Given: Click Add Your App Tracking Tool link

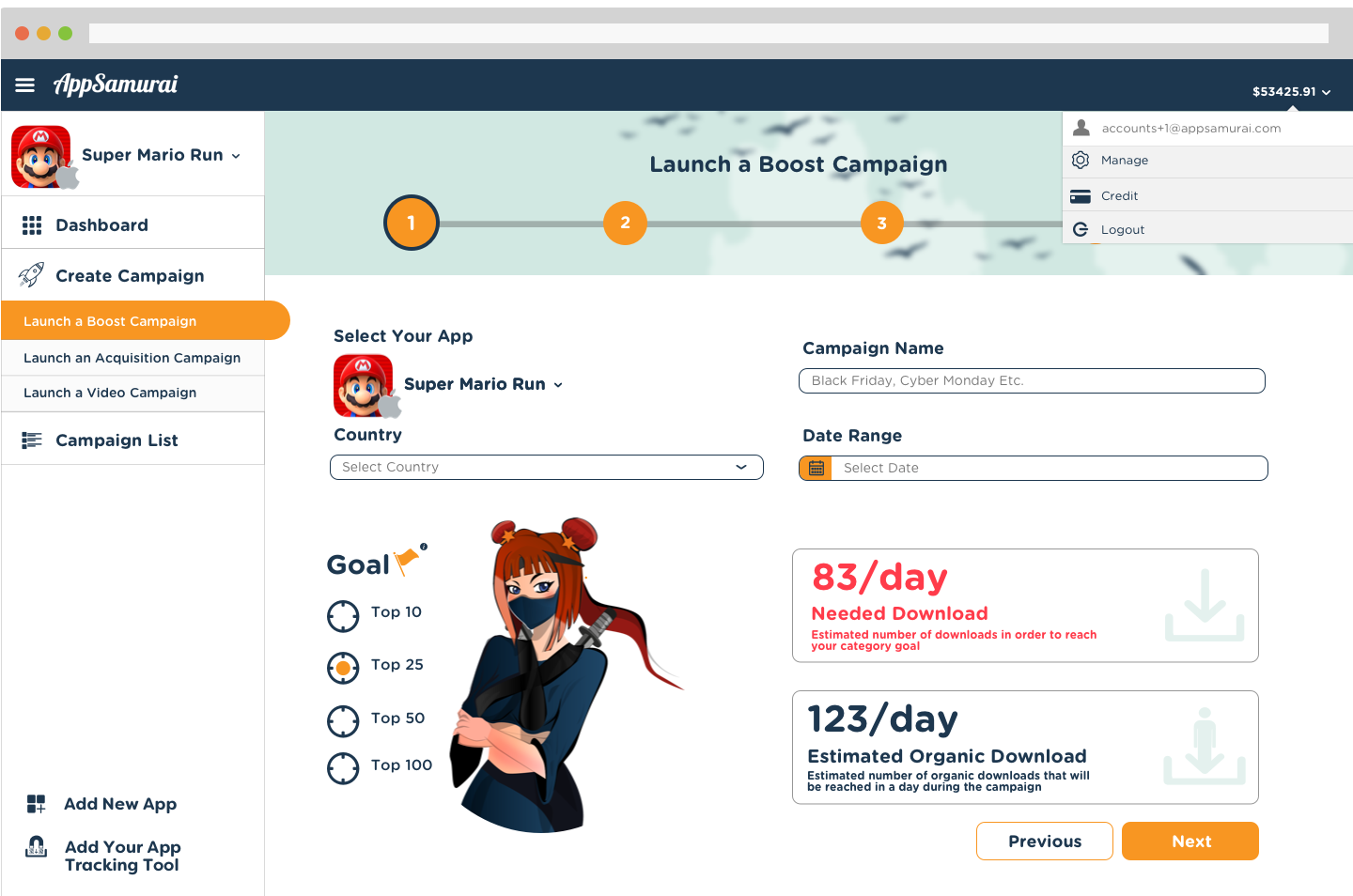Looking at the screenshot, I should click(123, 856).
